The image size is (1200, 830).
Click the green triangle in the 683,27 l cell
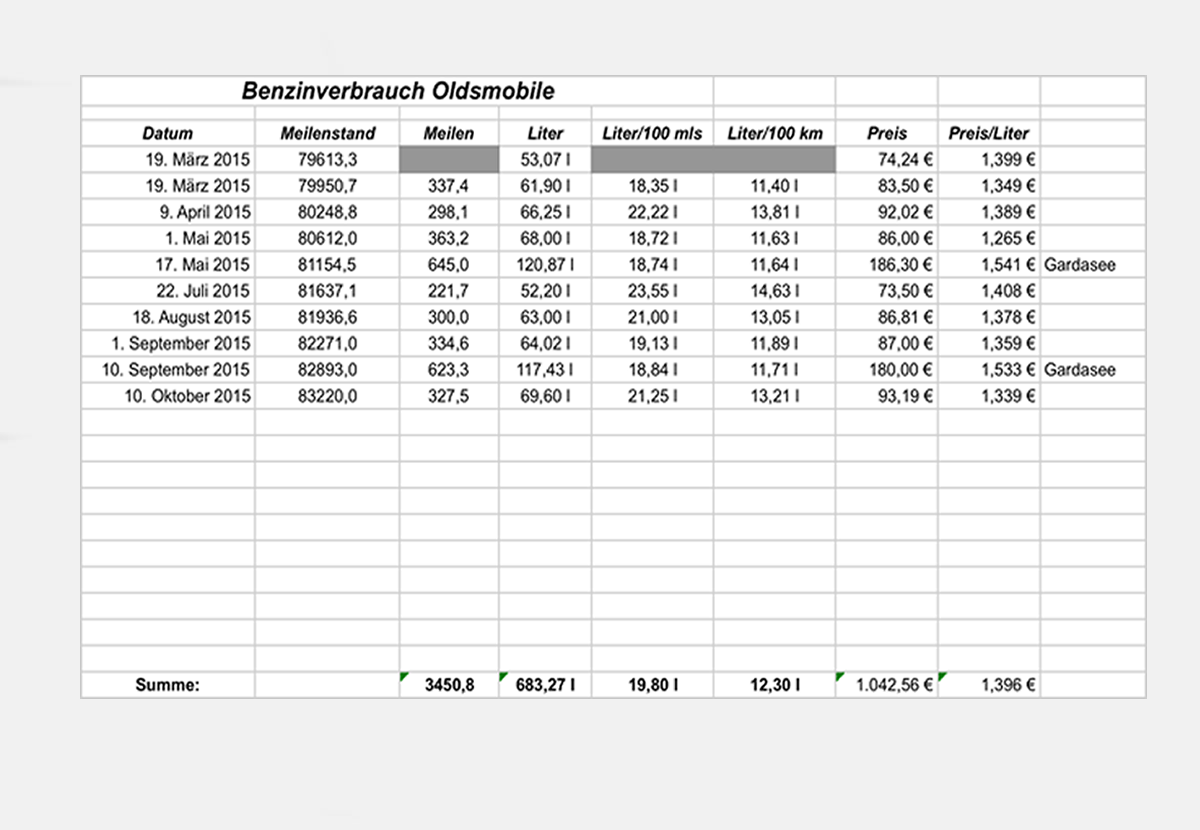click(504, 677)
